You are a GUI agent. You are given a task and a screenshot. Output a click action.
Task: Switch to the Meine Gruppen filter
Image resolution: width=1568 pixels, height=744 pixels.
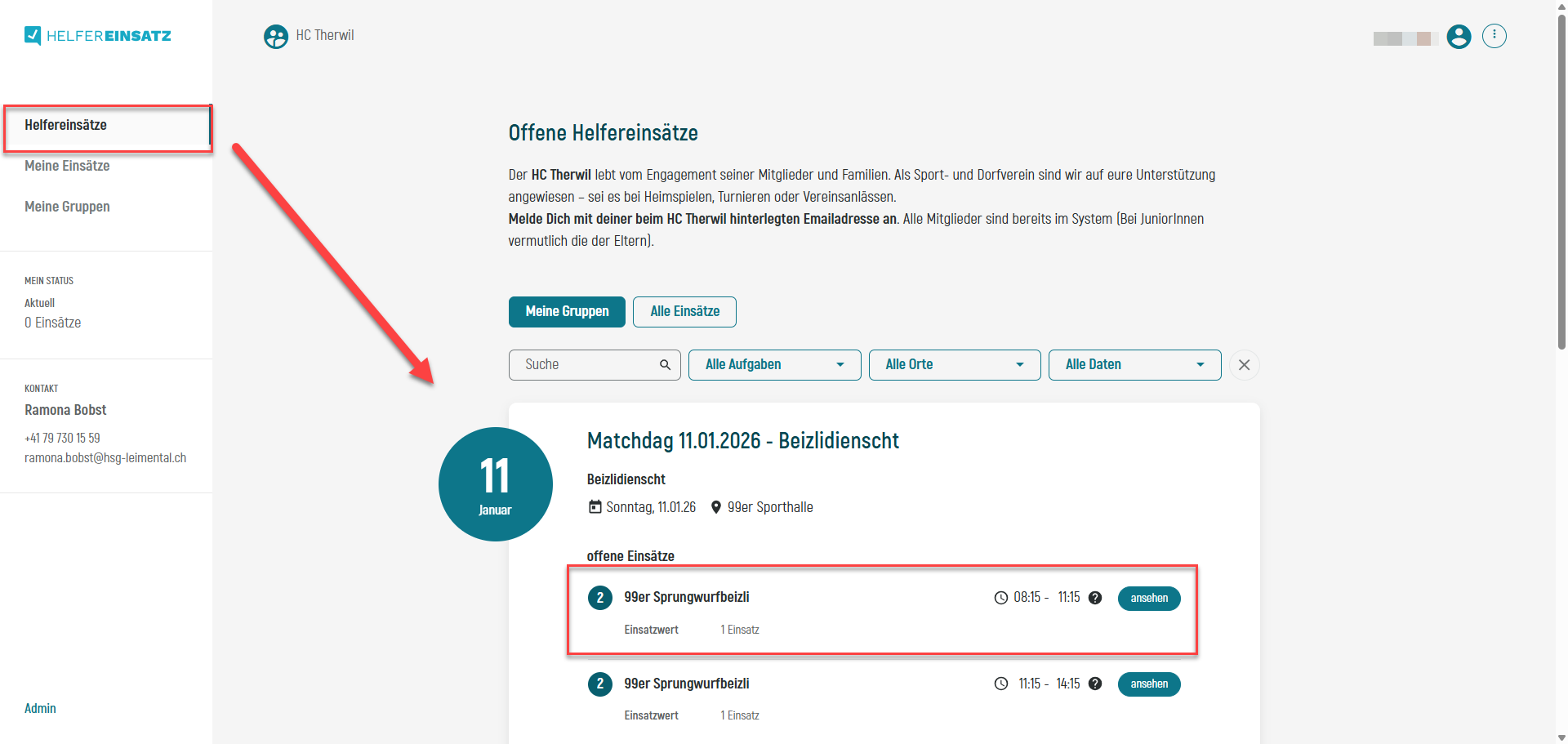pos(567,311)
